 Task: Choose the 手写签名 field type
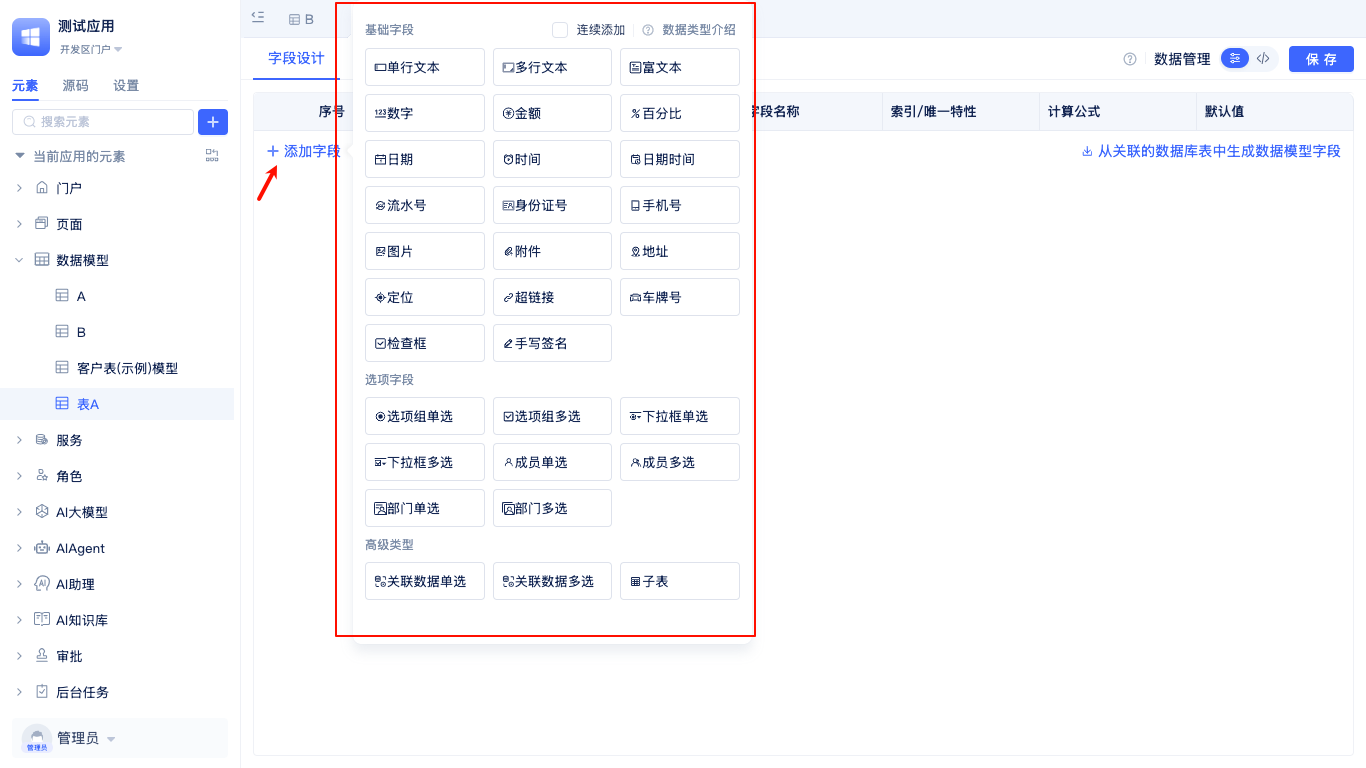coord(552,343)
